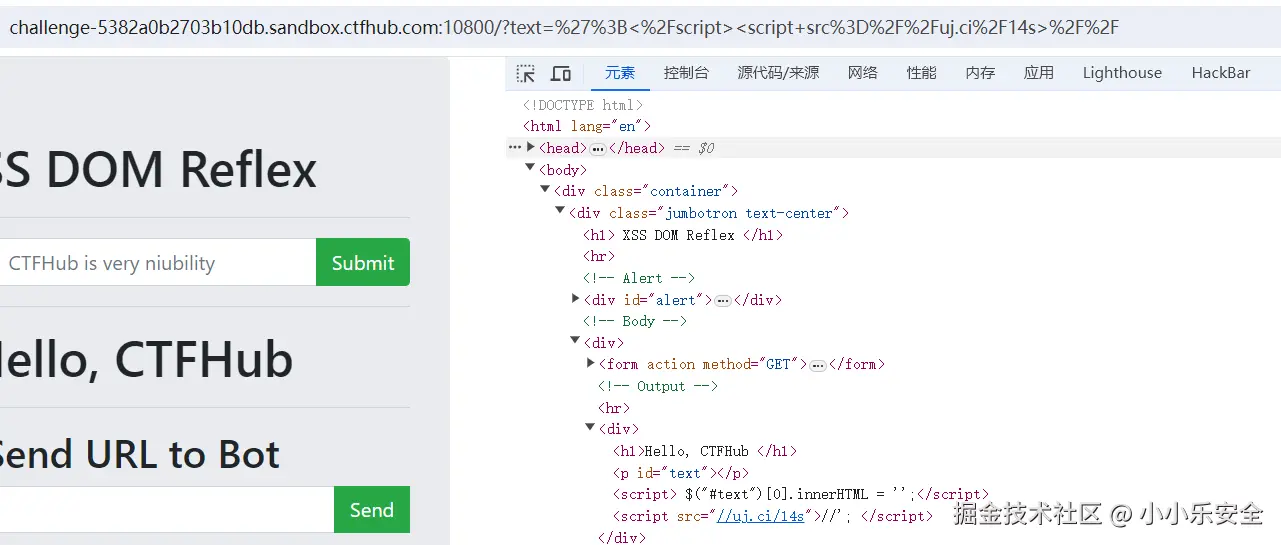Screen dimensions: 1281x545
Task: Expand the div id alert node
Action: coord(575,298)
